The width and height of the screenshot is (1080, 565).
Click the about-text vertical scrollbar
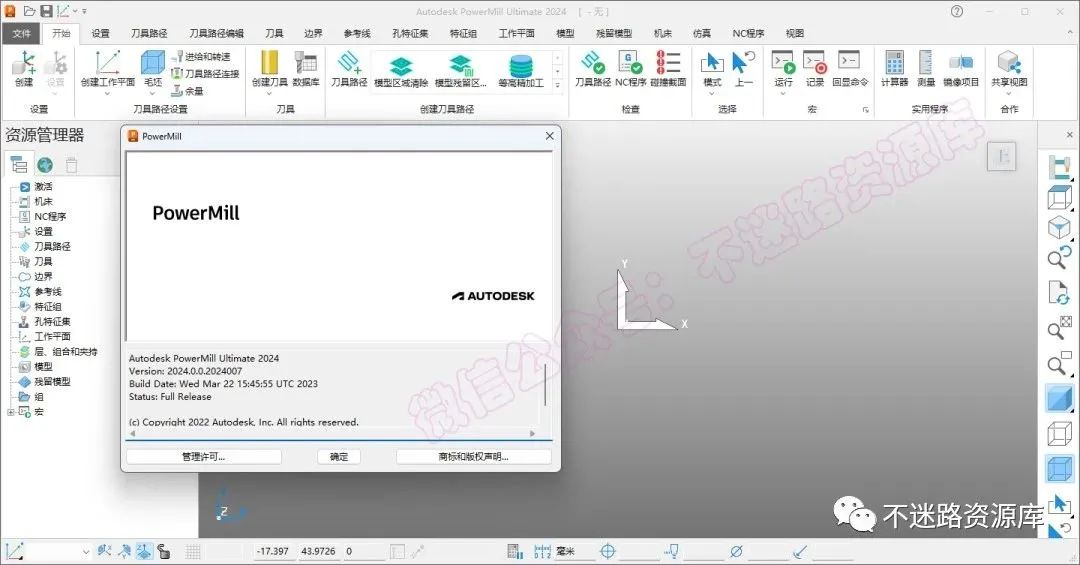(546, 384)
